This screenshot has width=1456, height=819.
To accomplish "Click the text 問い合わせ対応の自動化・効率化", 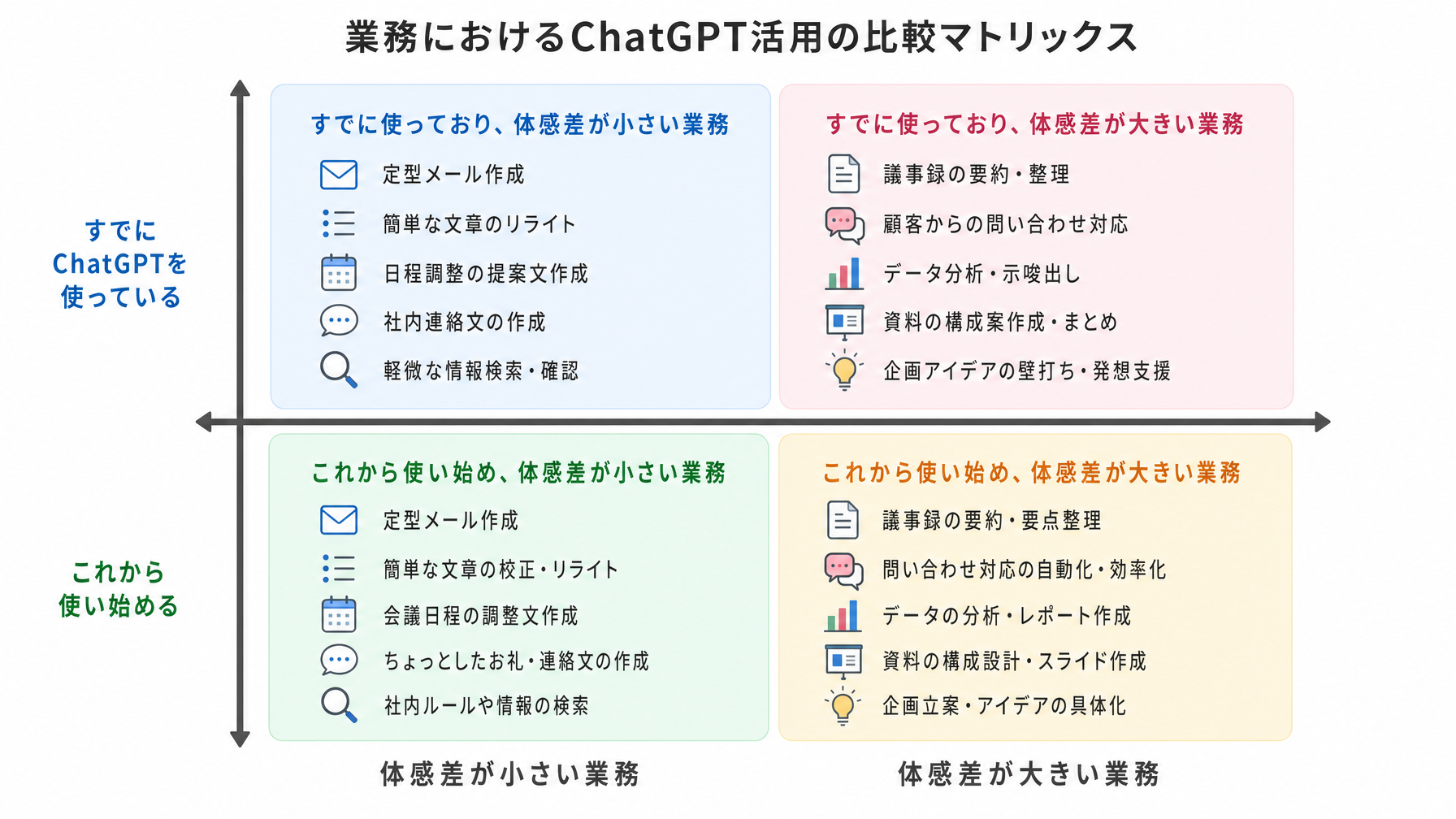I will tap(1025, 570).
